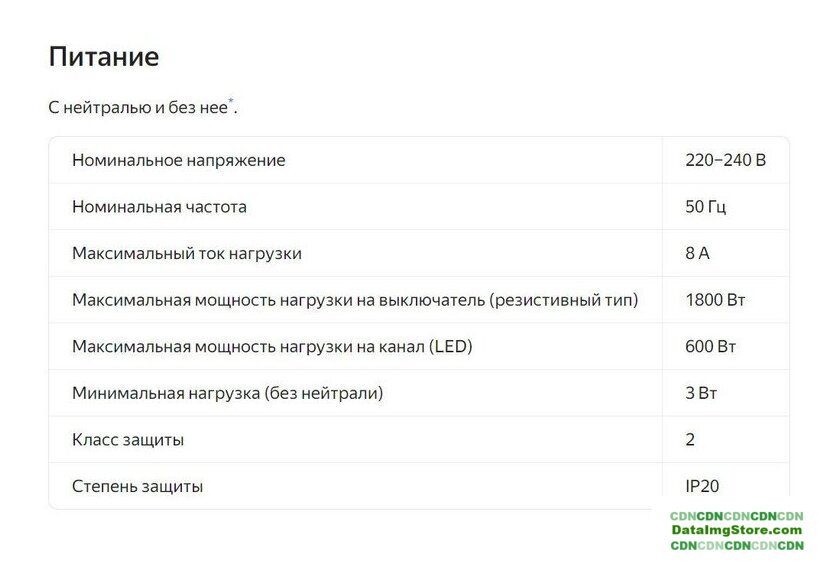Select the "Класс защиты" row label
This screenshot has width=840, height=564.
[127, 440]
